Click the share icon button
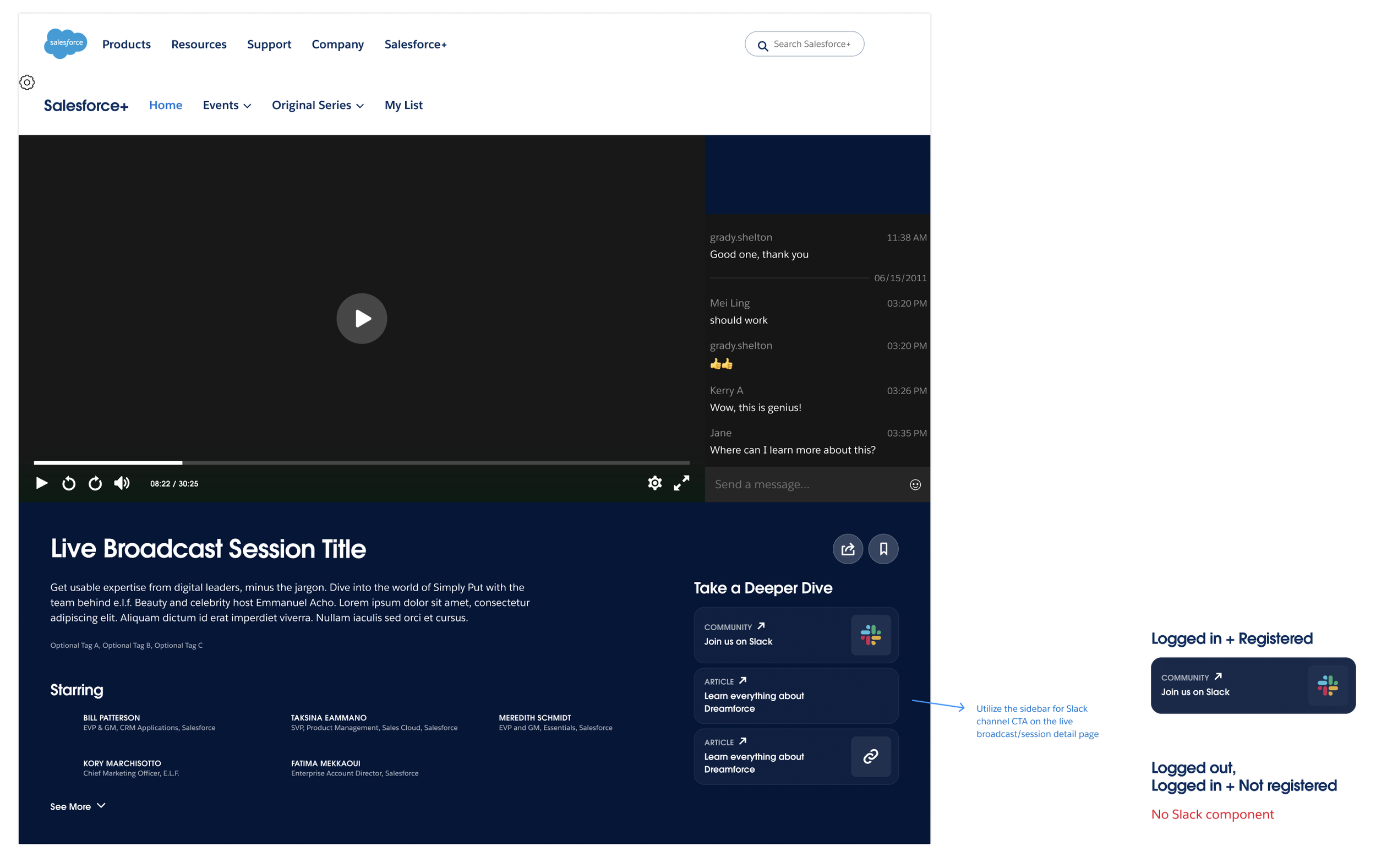1376x868 pixels. point(848,549)
